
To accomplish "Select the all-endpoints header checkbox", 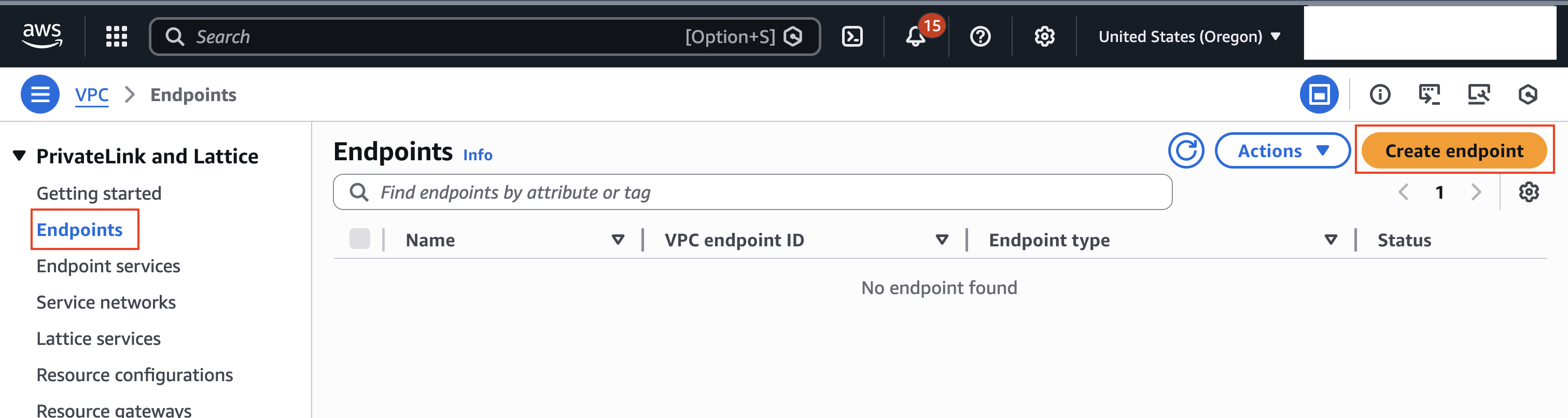I will (x=360, y=239).
